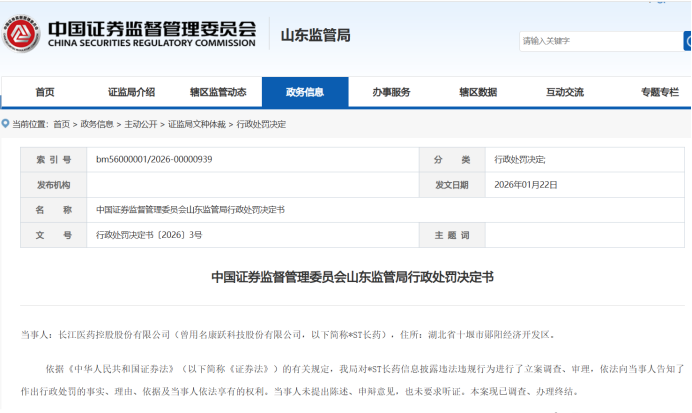Click the 主题词 table label

pyautogui.click(x=452, y=235)
